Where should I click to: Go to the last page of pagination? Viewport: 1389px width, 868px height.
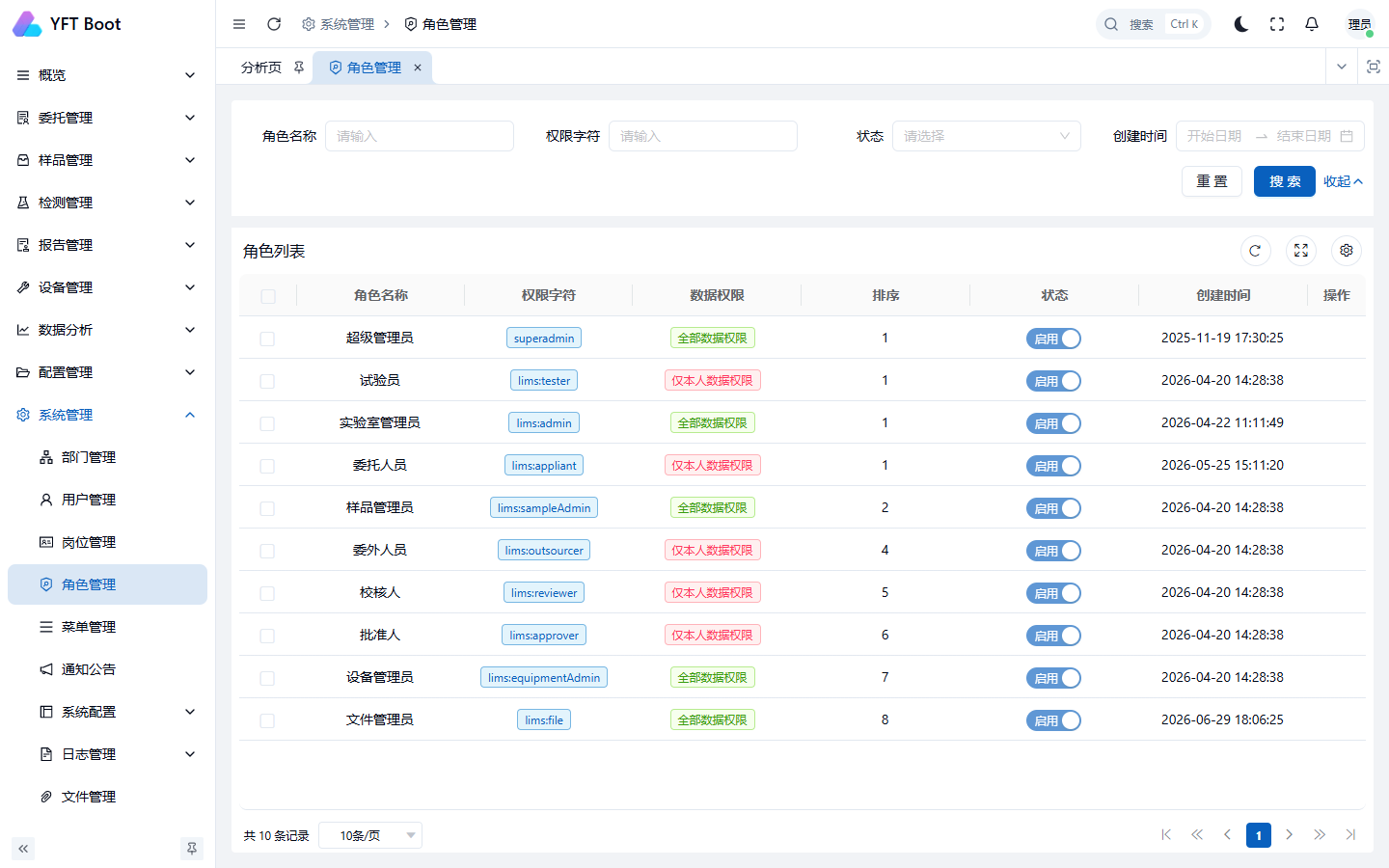pos(1350,835)
